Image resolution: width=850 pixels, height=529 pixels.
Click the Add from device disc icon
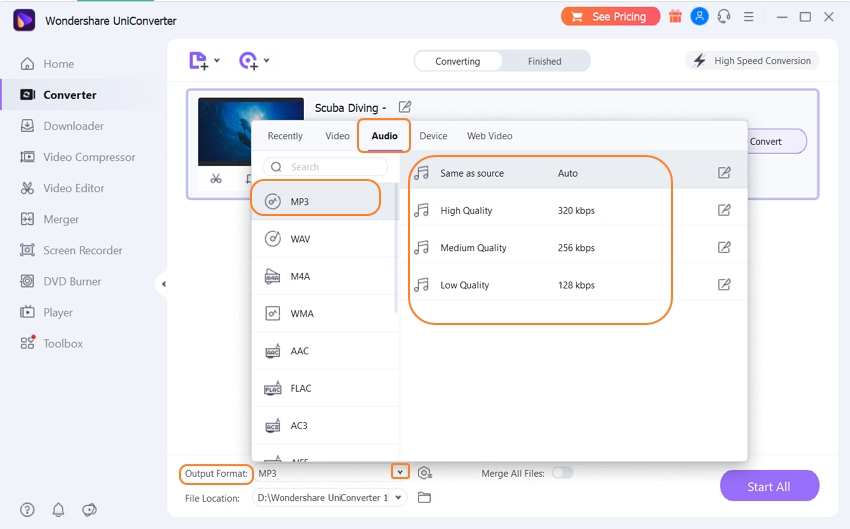pos(248,61)
